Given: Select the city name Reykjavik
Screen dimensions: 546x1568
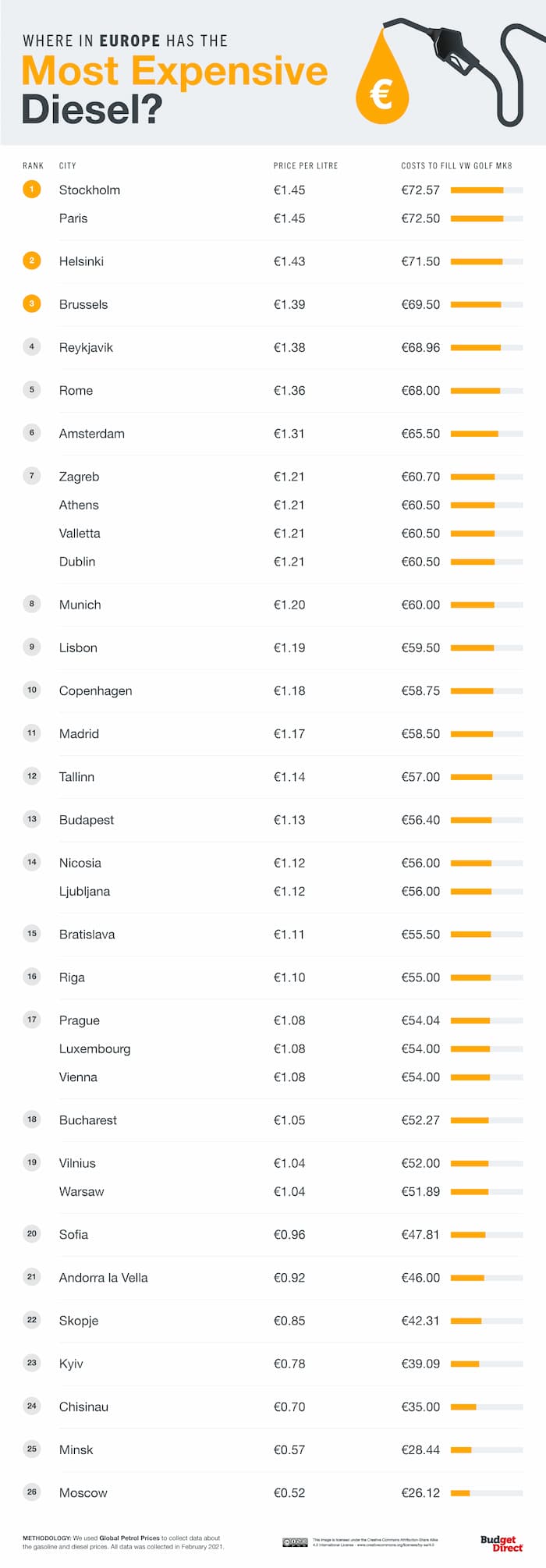Looking at the screenshot, I should coord(86,347).
